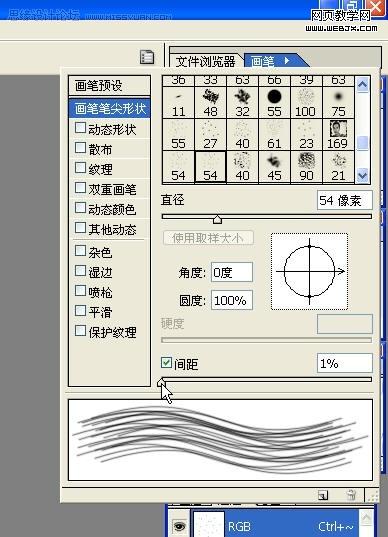This screenshot has width=388, height=537.
Task: Click the 使用取样大小 button
Action: [x=208, y=238]
